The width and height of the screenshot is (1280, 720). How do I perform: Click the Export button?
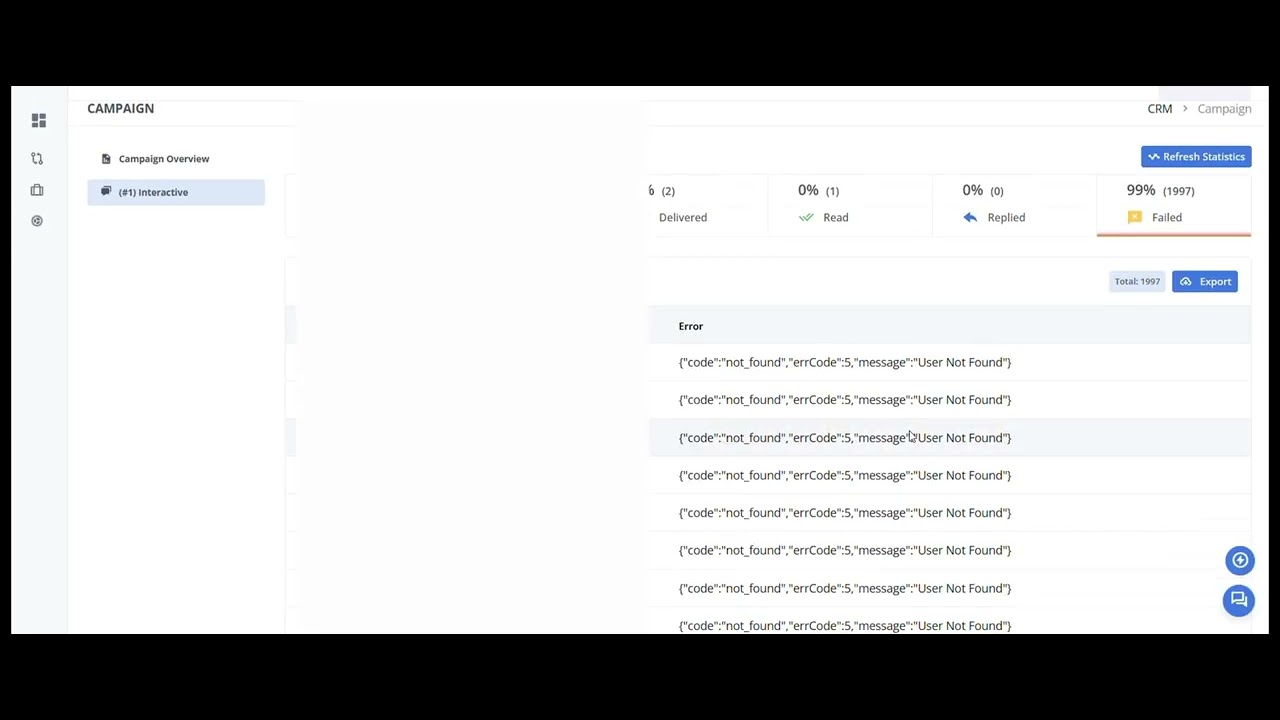coord(1205,282)
